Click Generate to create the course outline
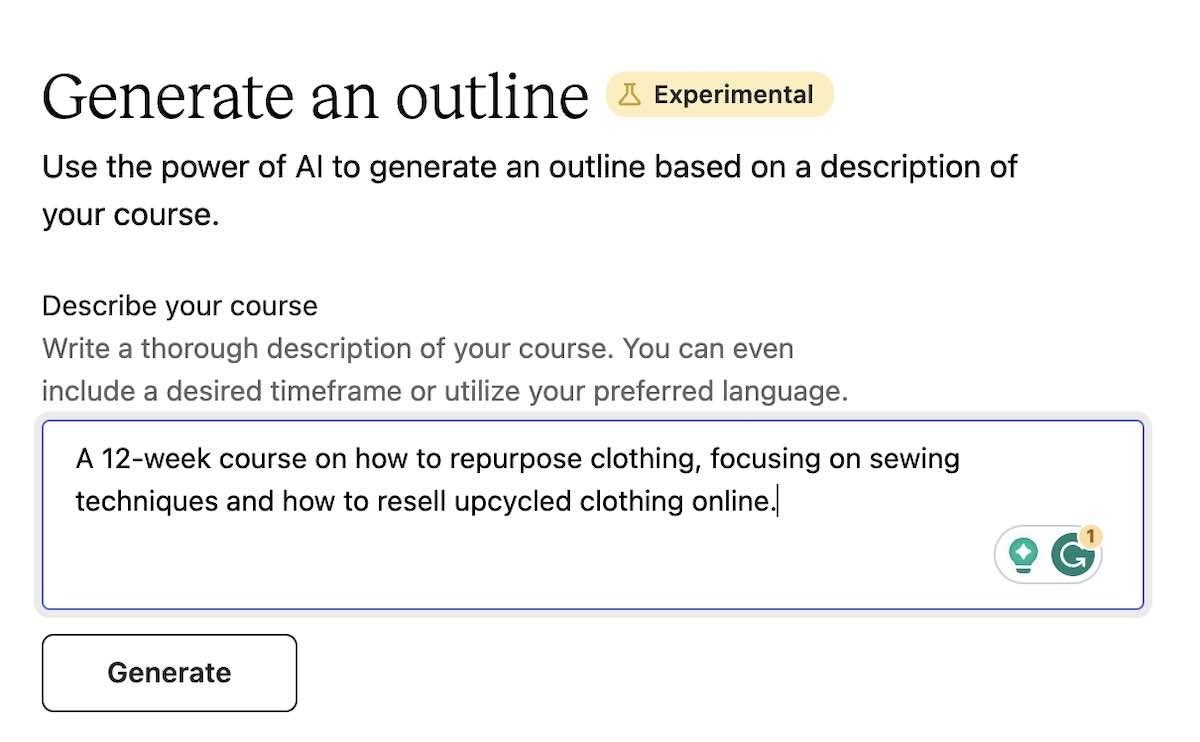The image size is (1200, 742). click(168, 672)
